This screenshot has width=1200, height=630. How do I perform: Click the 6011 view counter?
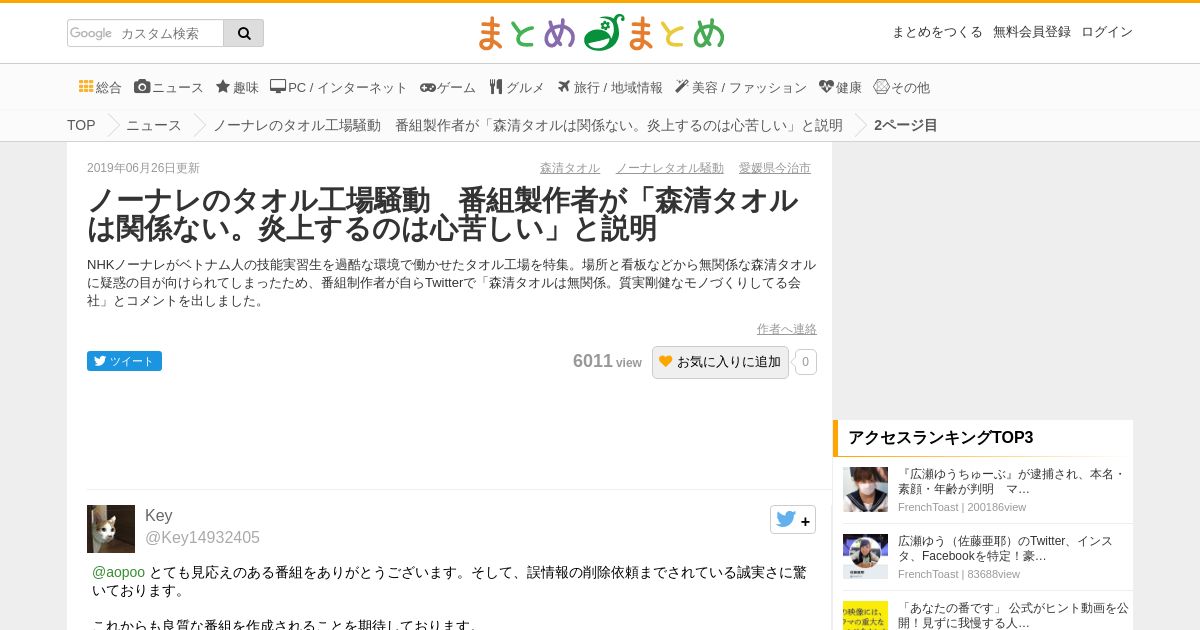point(607,361)
